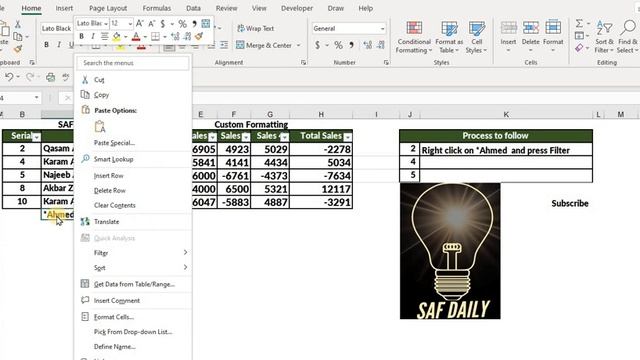Apply the fill color bucket in the mini toolbar
The image size is (640, 360).
tap(117, 37)
